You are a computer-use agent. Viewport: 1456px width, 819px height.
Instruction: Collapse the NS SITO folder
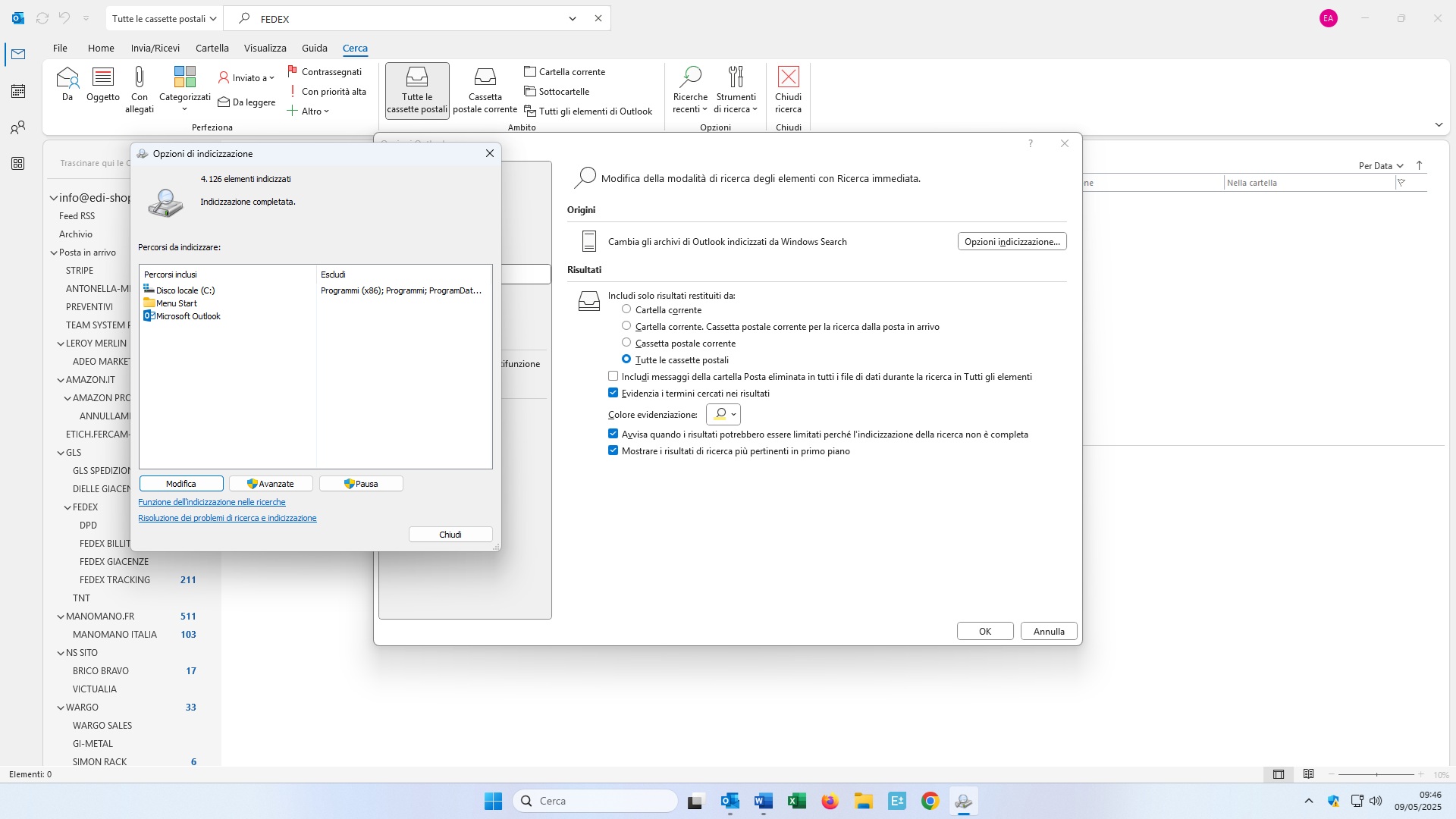point(61,653)
